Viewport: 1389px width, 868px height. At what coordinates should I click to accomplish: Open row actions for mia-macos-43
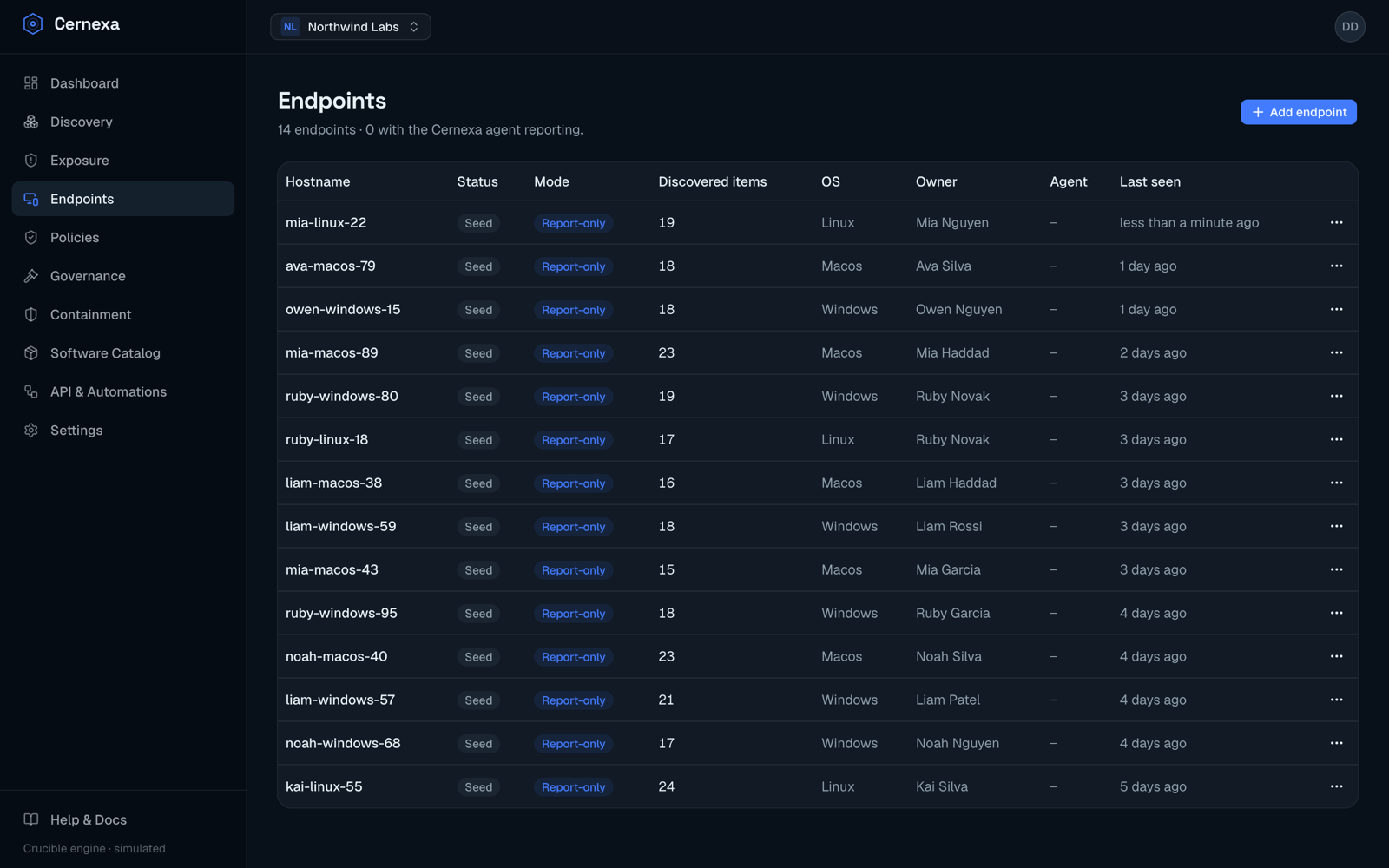click(x=1336, y=570)
